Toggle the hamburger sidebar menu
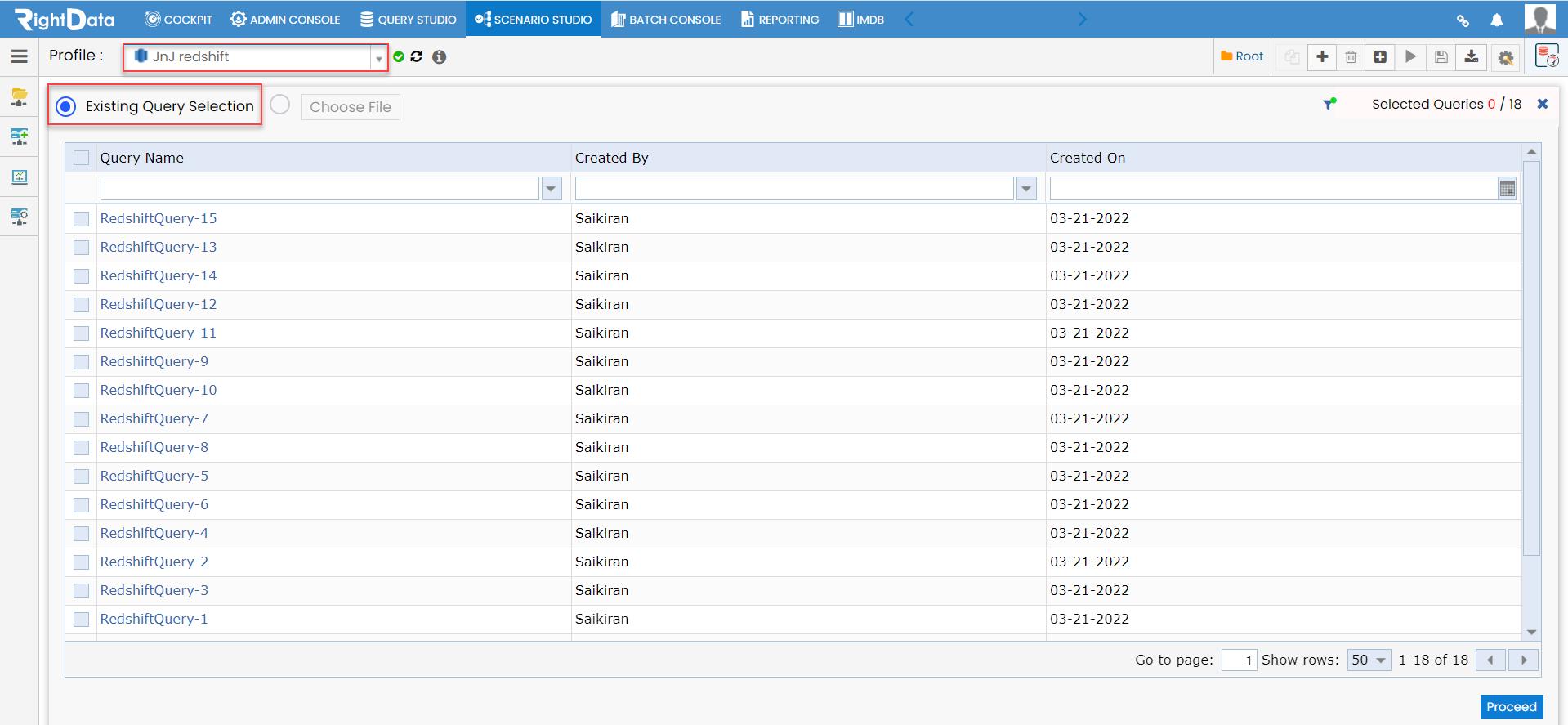The image size is (1568, 725). 19,56
